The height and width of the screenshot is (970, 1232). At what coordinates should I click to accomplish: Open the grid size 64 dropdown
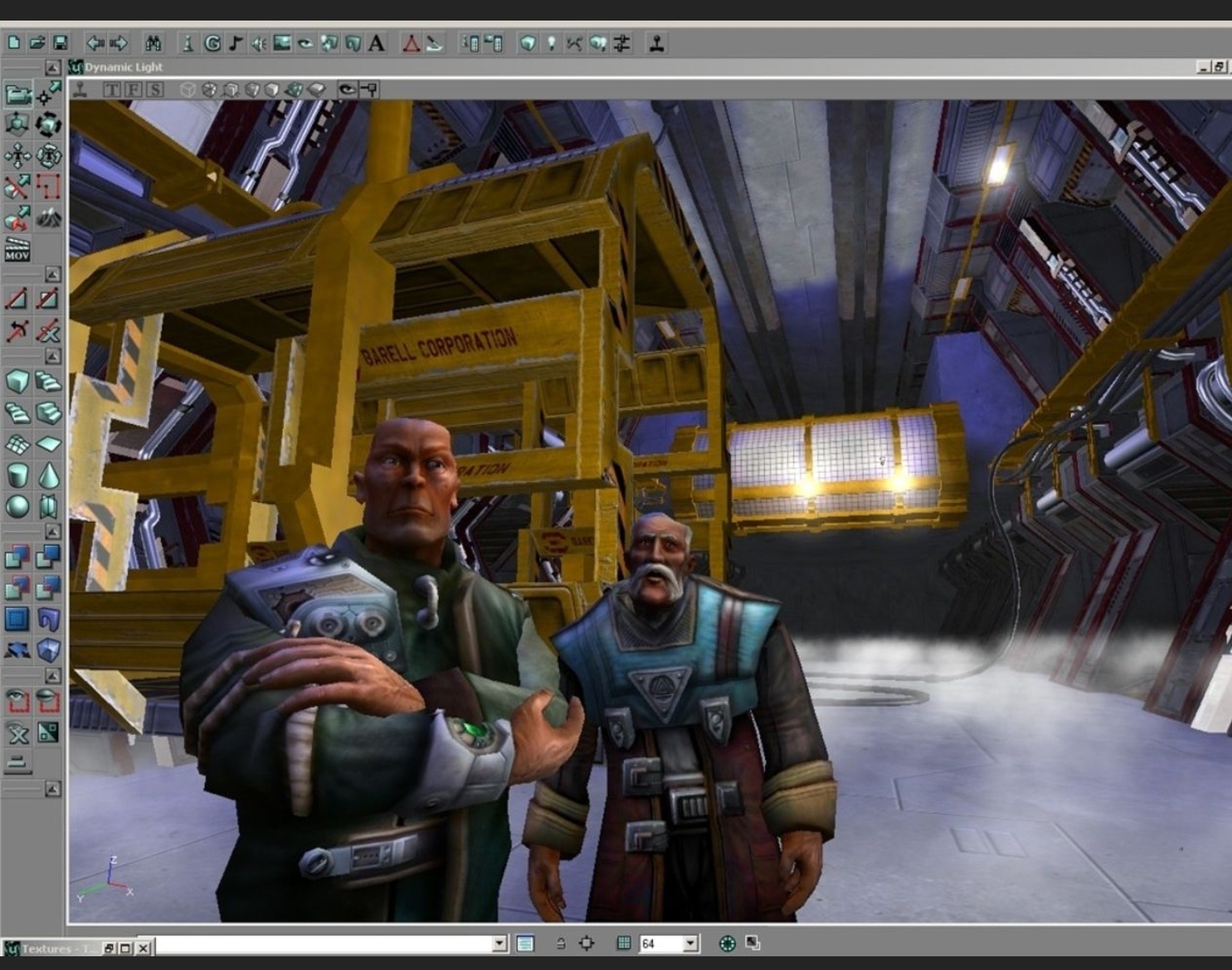point(691,943)
